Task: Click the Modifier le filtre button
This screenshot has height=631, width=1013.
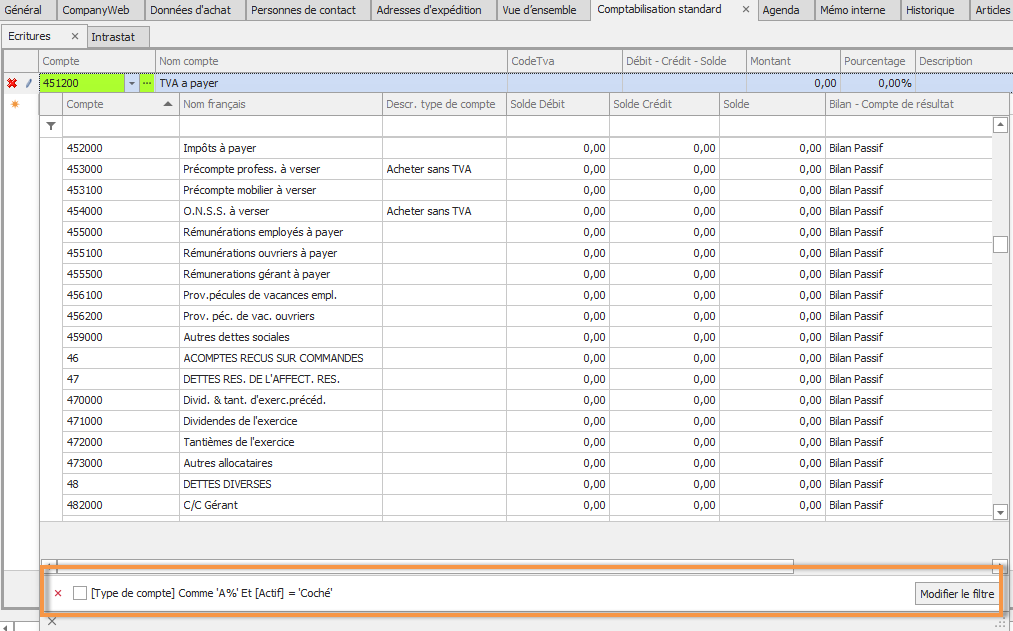Action: 957,594
